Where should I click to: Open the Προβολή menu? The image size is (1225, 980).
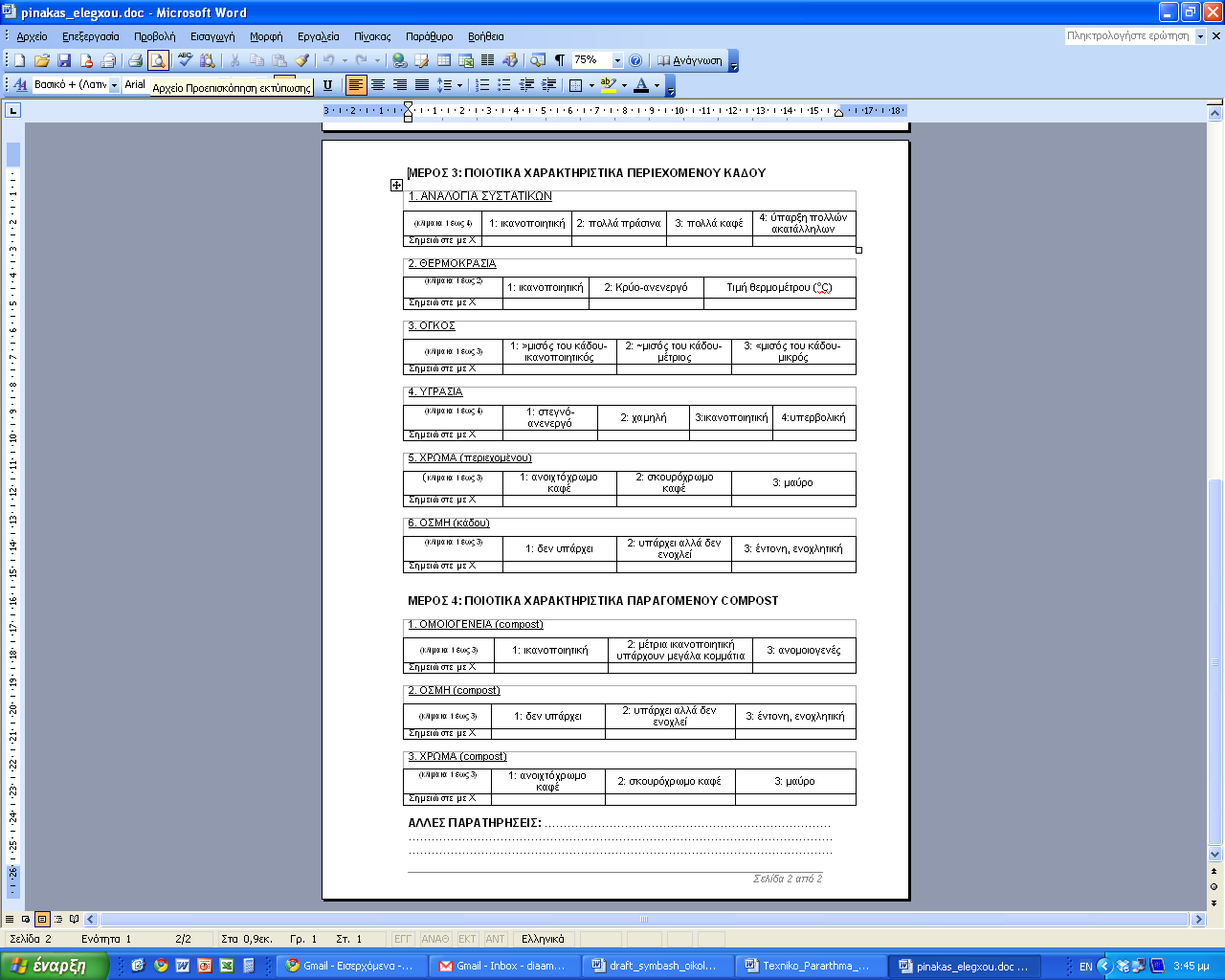coord(155,36)
